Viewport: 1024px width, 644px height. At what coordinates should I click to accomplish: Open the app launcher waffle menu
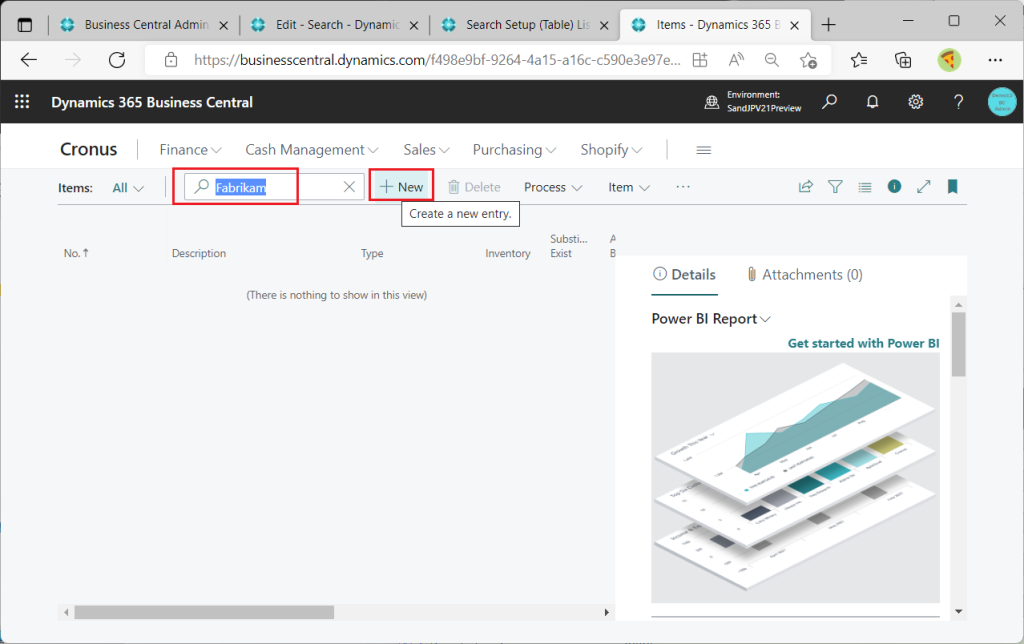[22, 102]
